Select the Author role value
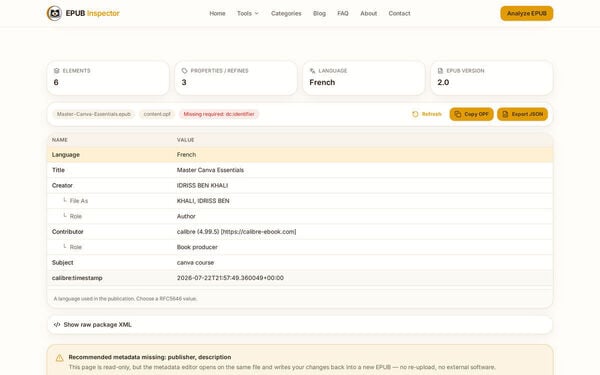Image resolution: width=600 pixels, height=375 pixels. [x=186, y=216]
